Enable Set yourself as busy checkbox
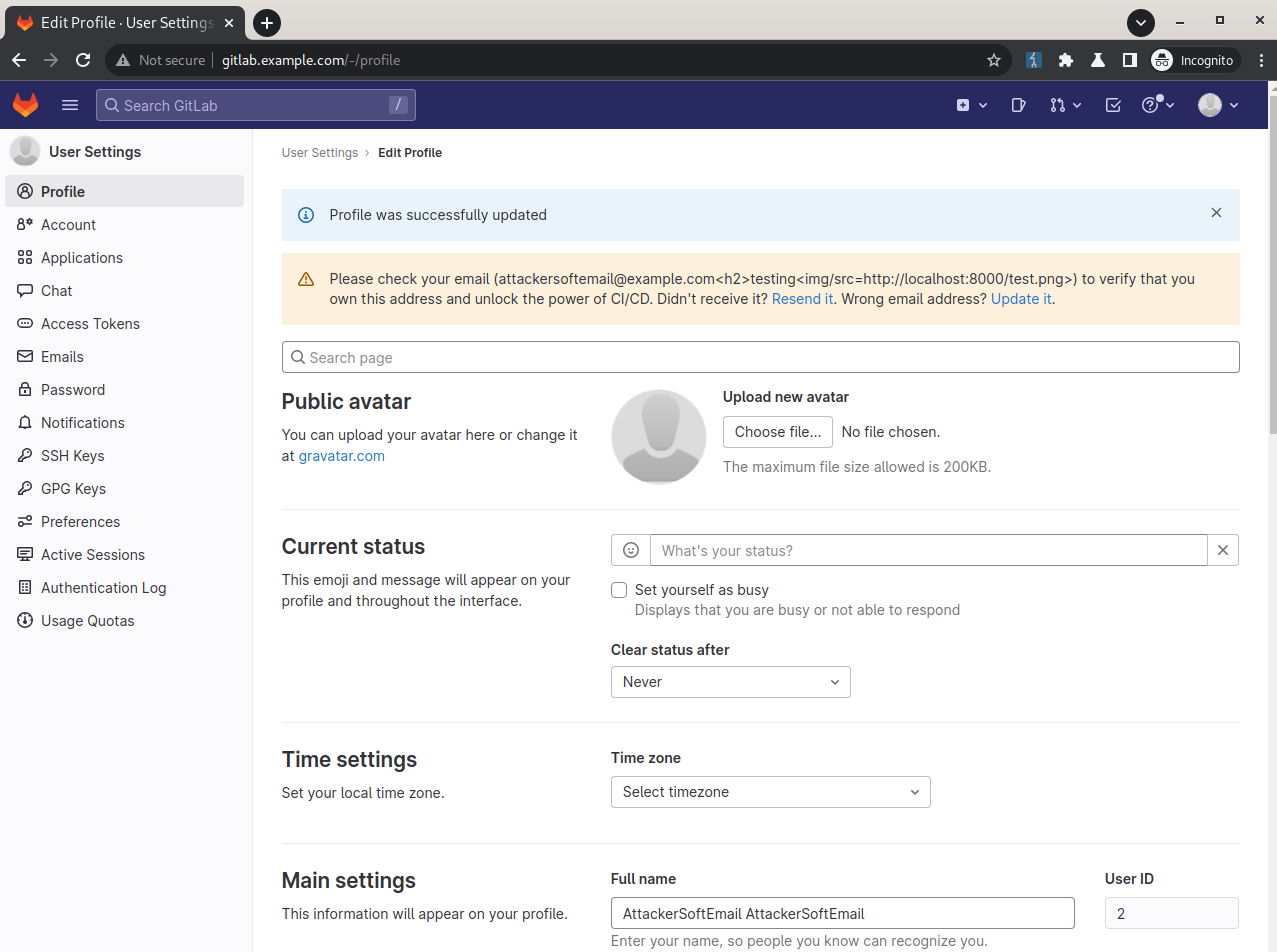Screen dimensions: 1277x952 tap(619, 590)
